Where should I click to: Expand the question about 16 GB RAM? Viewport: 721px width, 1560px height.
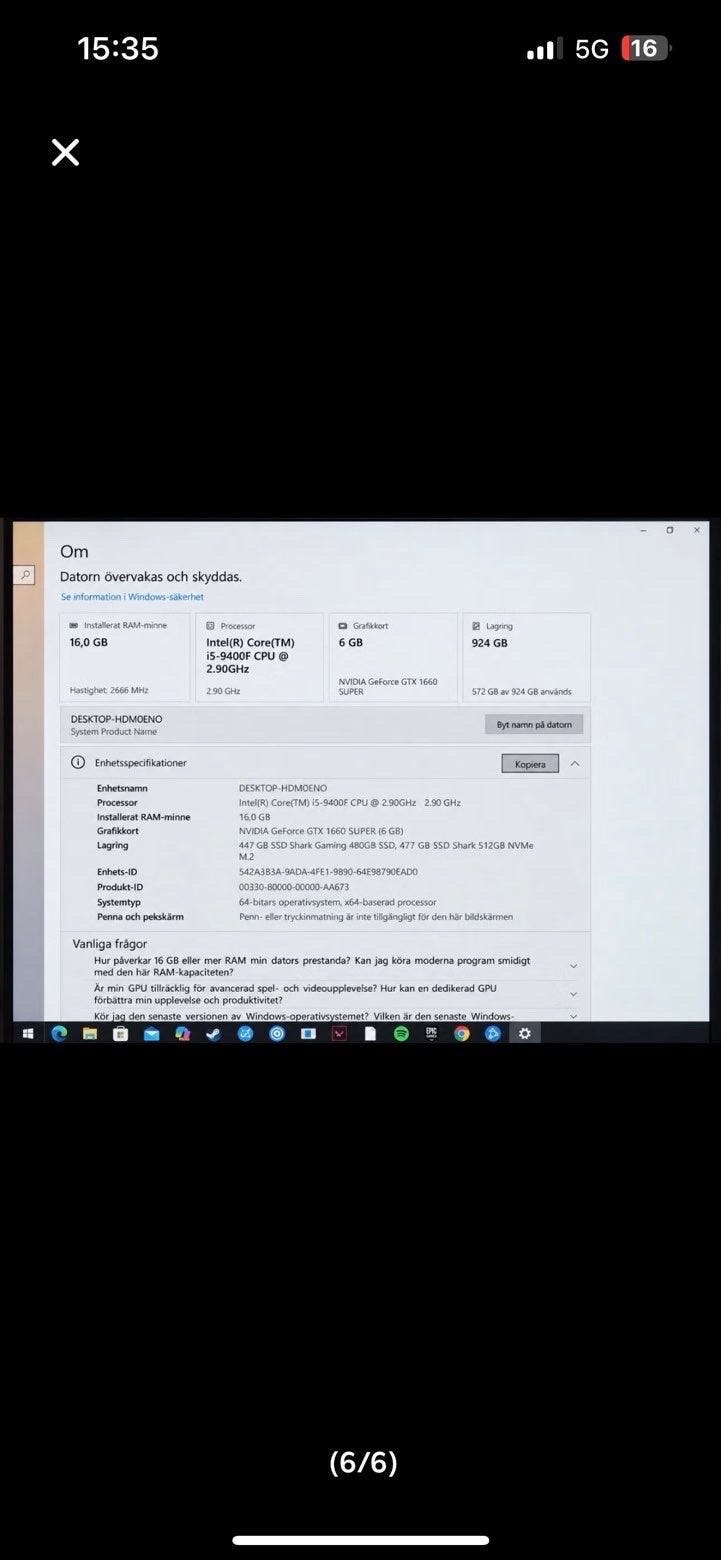(573, 966)
